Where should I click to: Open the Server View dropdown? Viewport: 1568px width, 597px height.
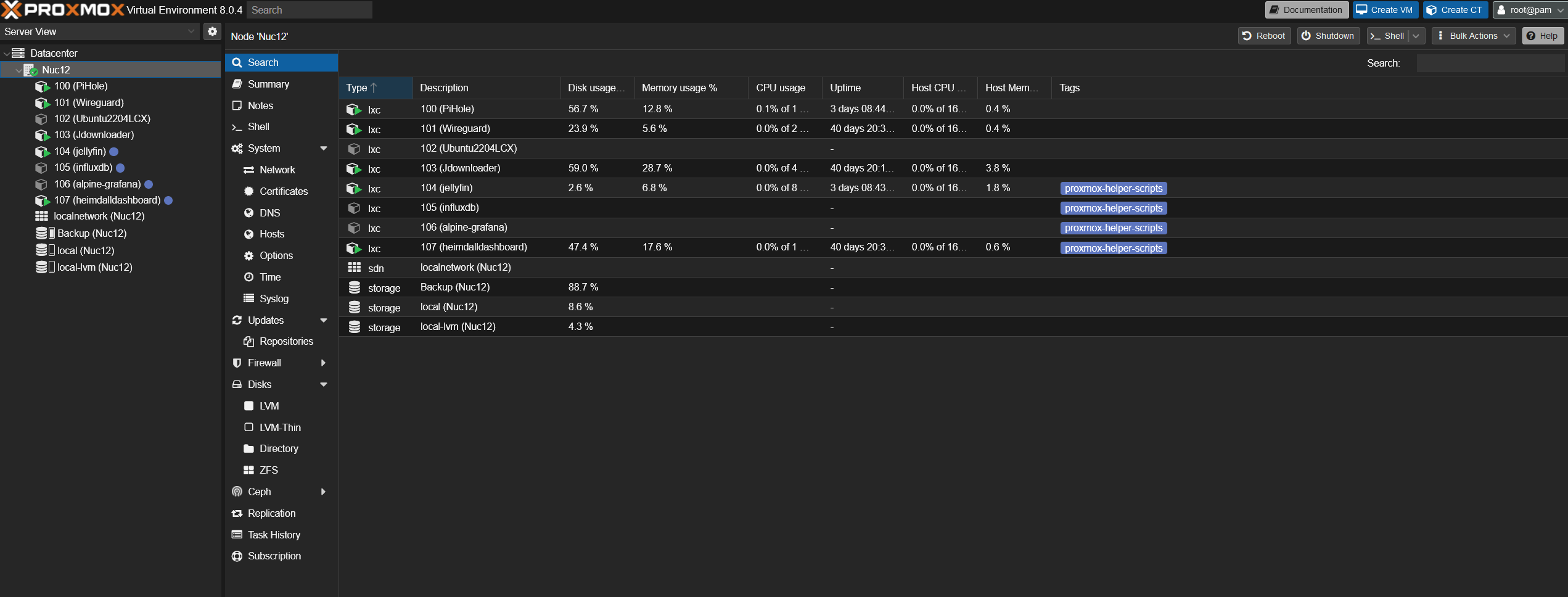(191, 31)
